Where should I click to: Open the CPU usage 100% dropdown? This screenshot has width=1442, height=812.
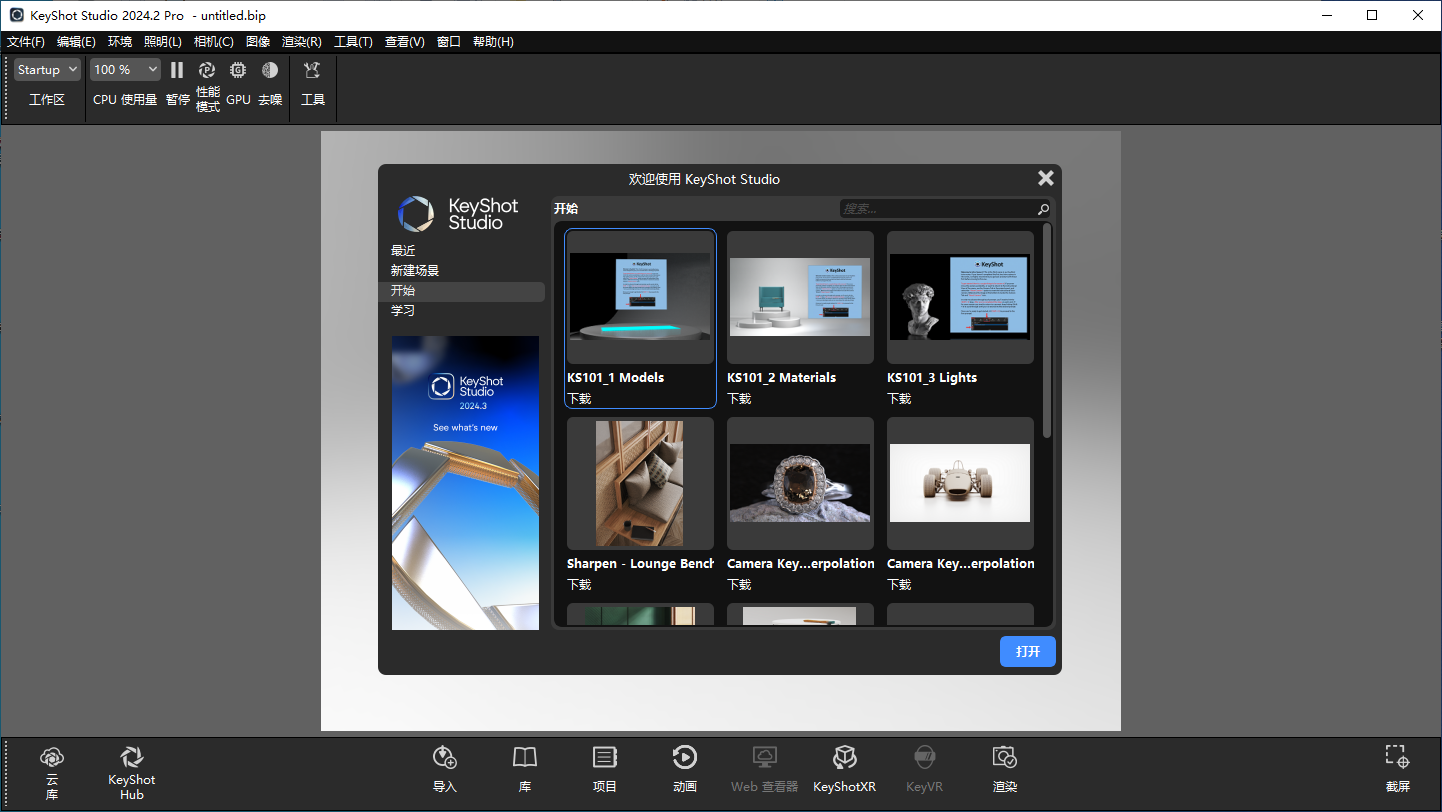(125, 70)
